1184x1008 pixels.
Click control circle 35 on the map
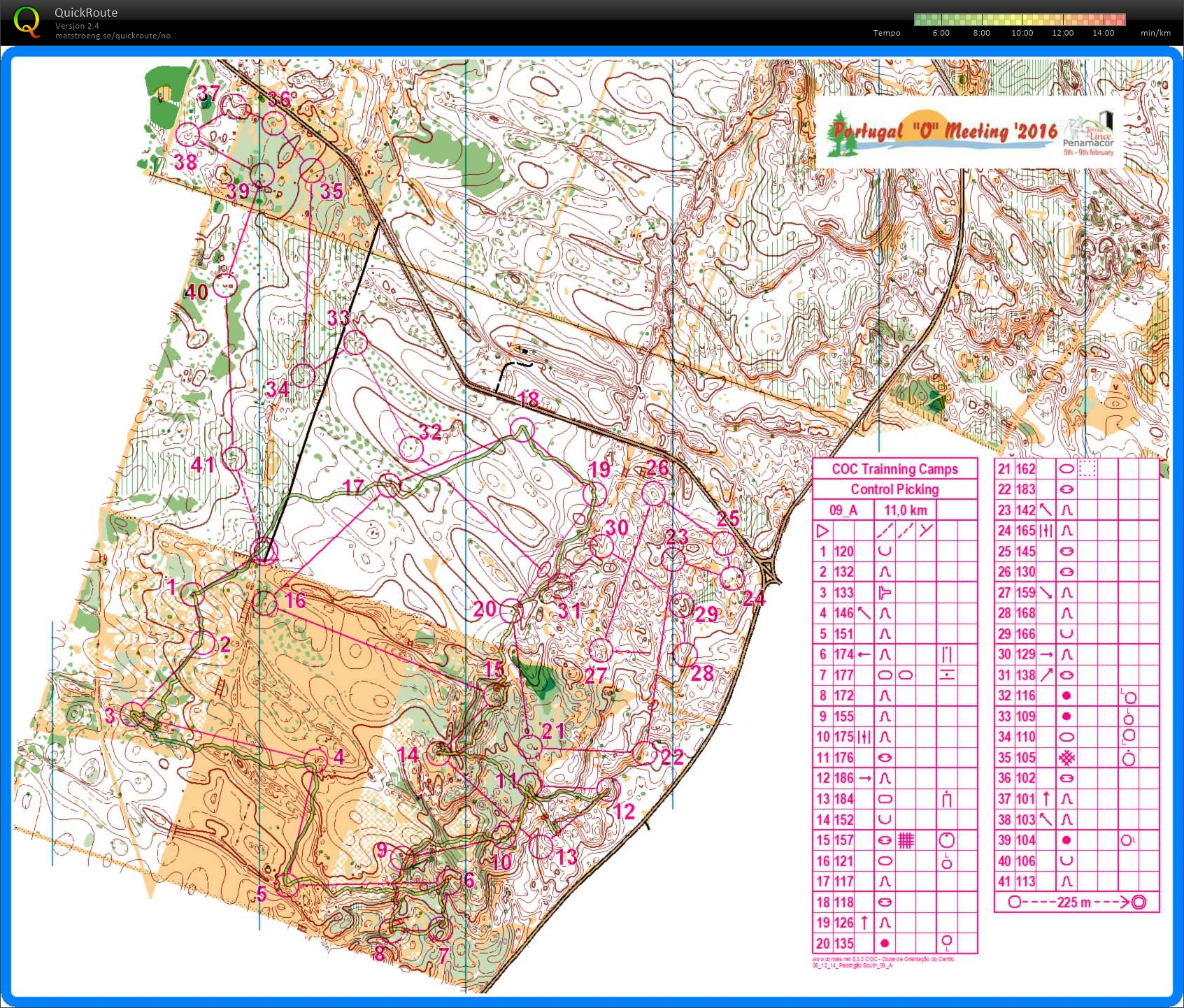point(312,170)
